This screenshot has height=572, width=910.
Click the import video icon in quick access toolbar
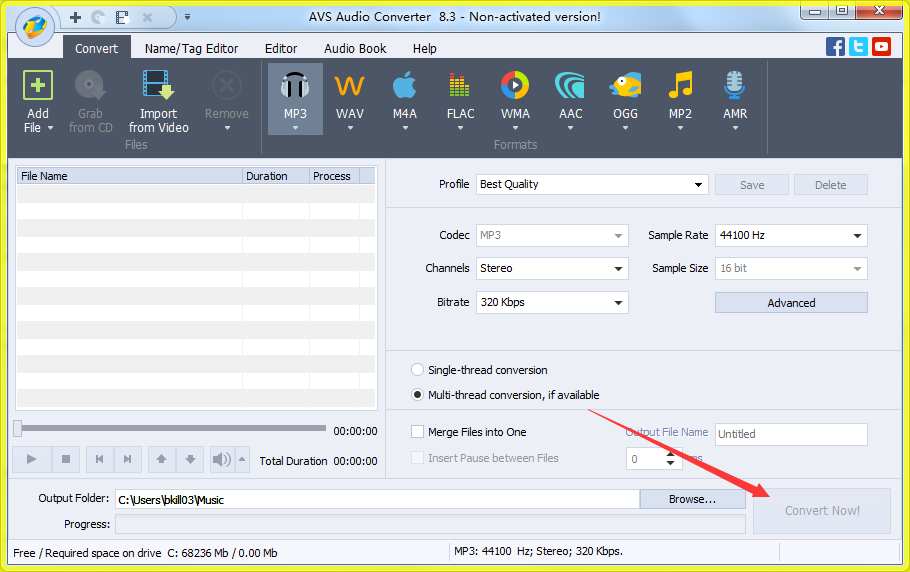coord(122,17)
